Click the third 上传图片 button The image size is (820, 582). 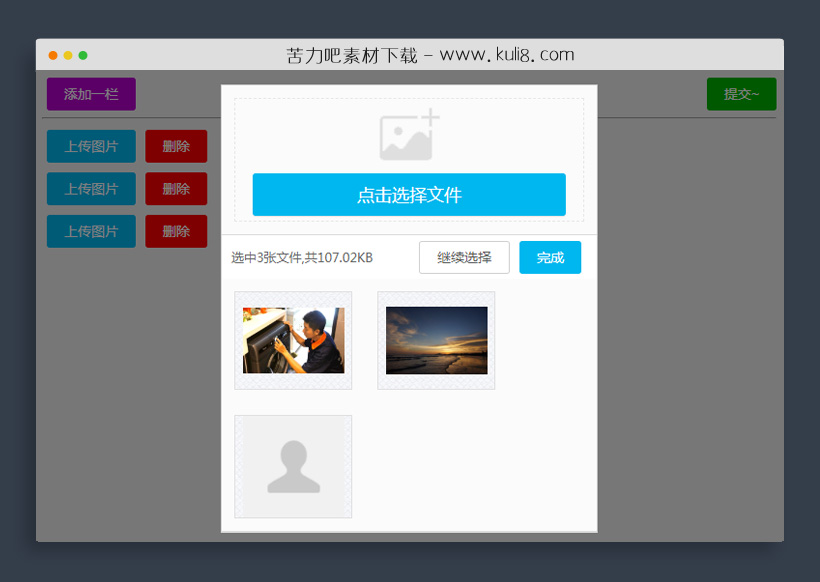pyautogui.click(x=91, y=231)
